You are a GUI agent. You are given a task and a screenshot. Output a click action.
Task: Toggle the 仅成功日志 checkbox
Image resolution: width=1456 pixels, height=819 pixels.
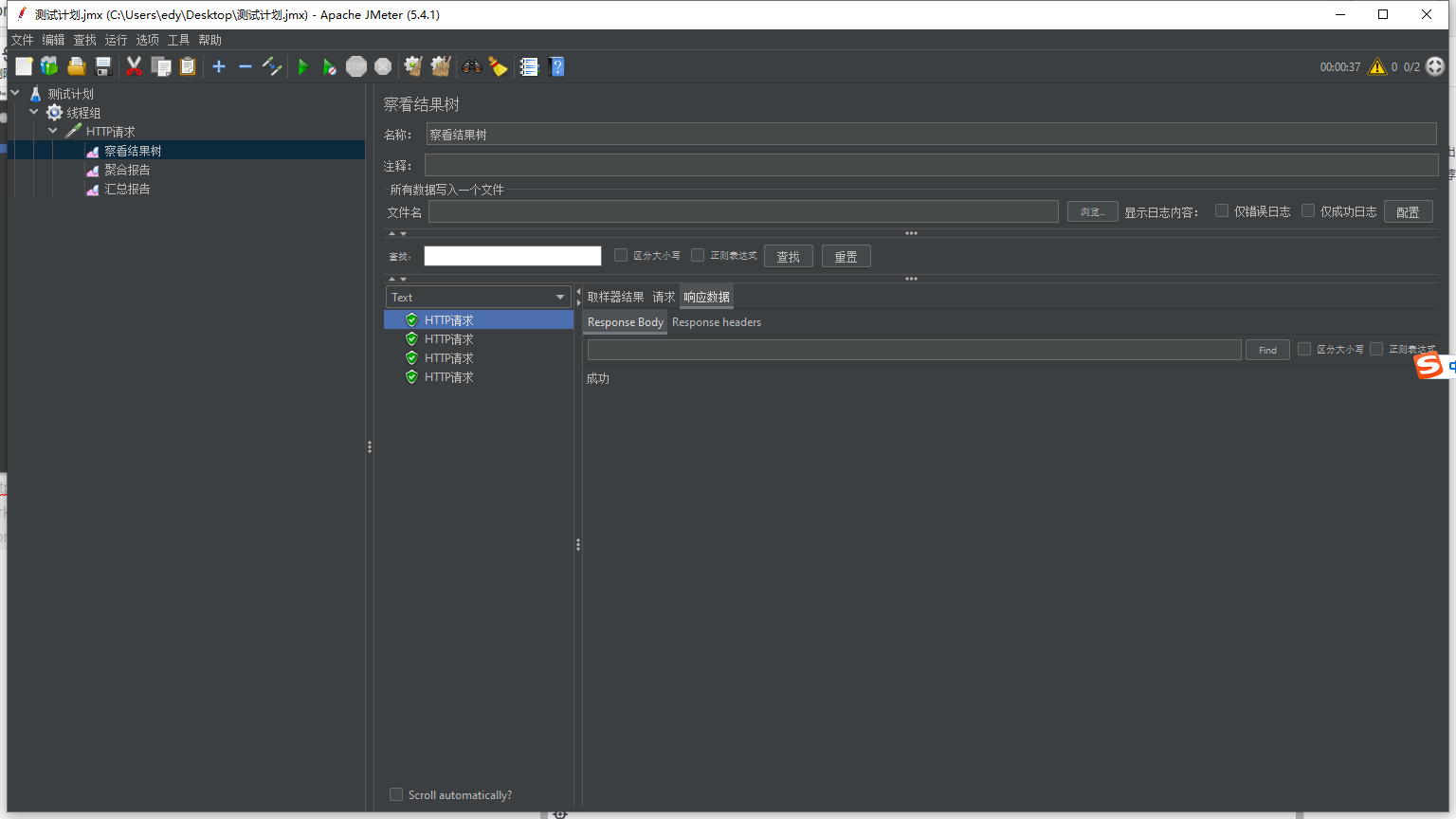coord(1308,210)
